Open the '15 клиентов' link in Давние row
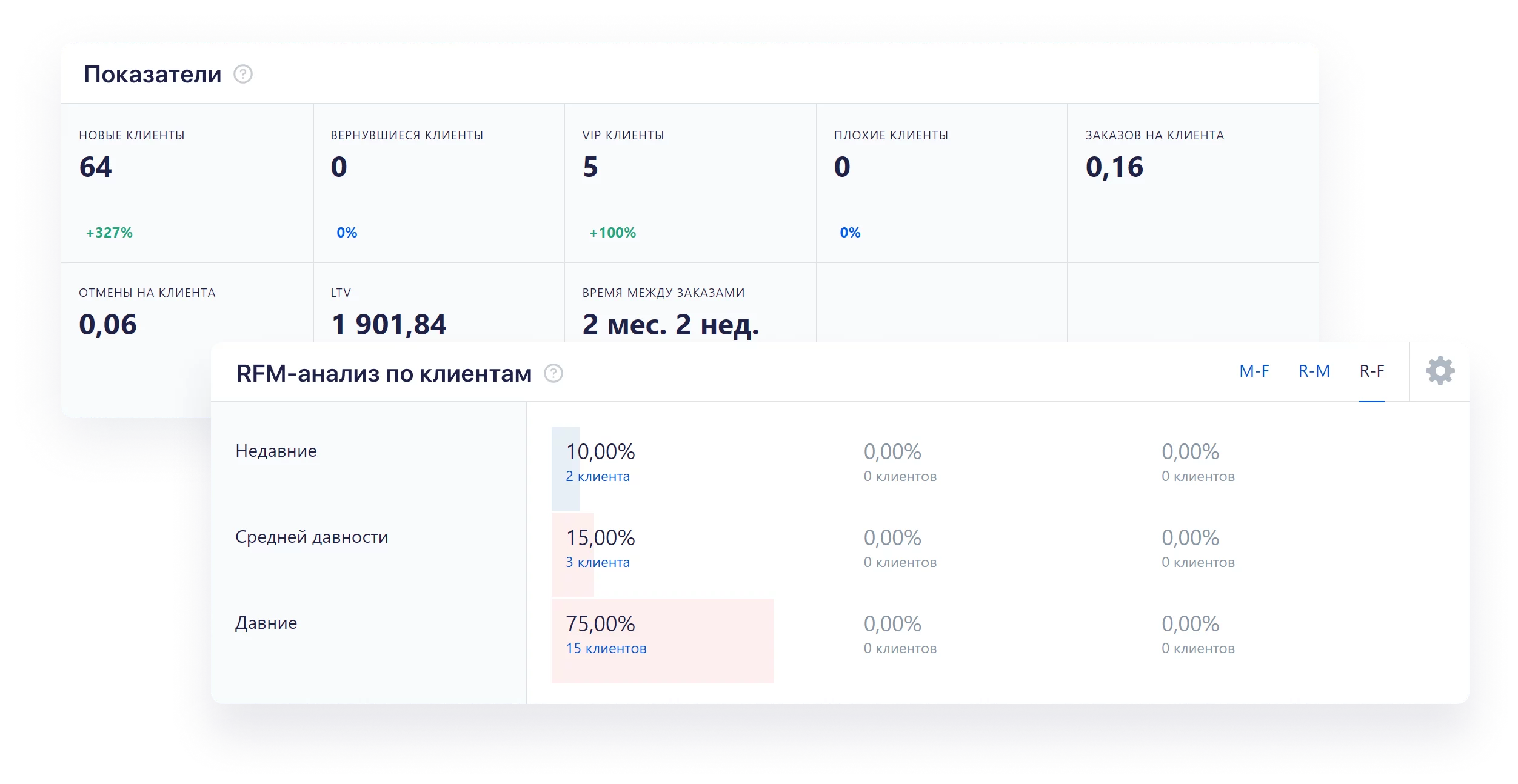 (606, 648)
